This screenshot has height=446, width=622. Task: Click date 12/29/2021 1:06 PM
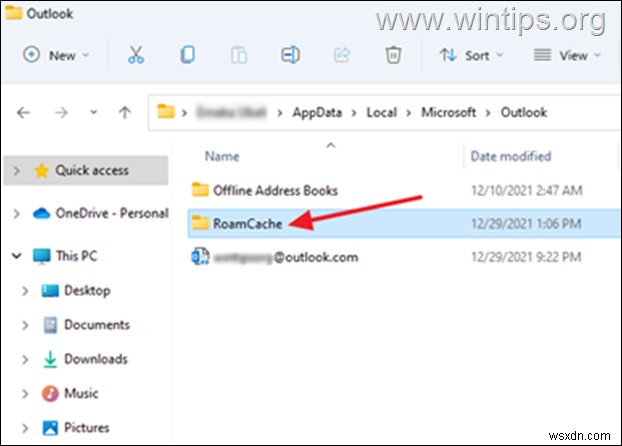click(x=526, y=224)
